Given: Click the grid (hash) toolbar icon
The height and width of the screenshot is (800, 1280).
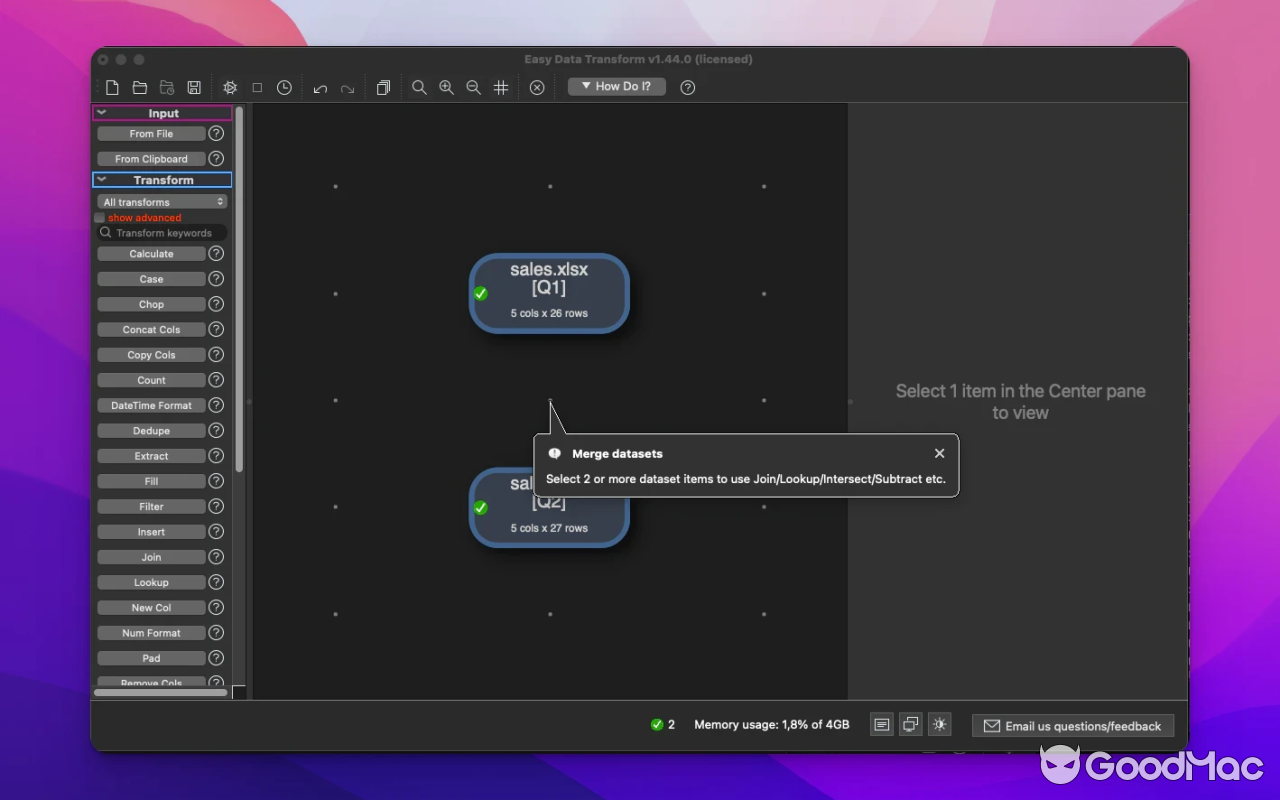Looking at the screenshot, I should pyautogui.click(x=501, y=88).
